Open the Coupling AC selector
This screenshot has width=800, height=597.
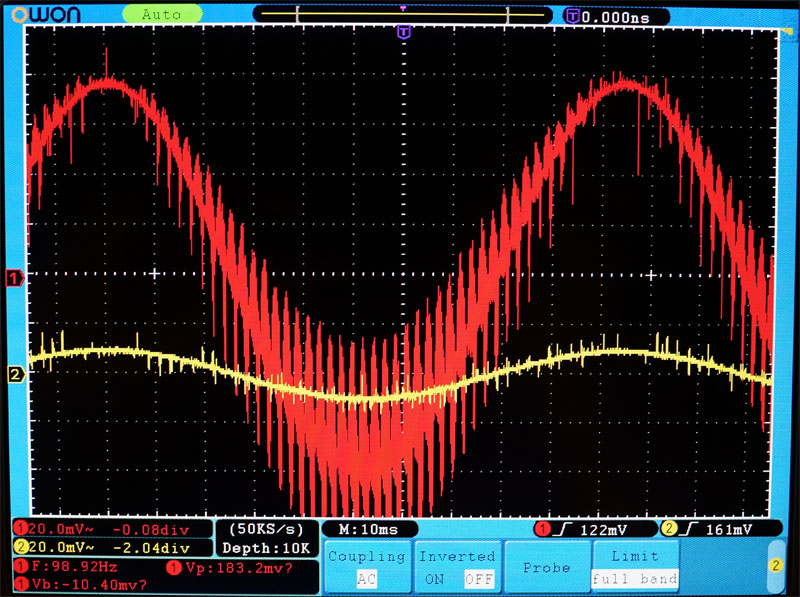(x=367, y=579)
